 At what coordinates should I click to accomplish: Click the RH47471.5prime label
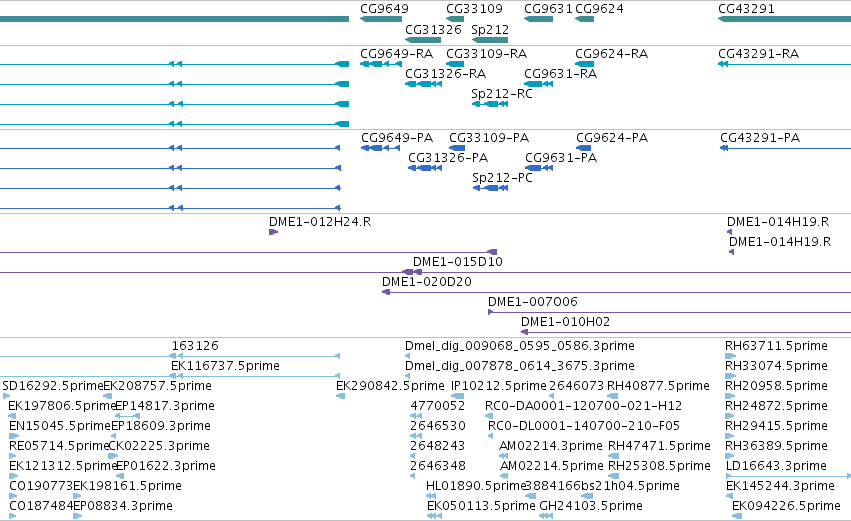coord(659,447)
